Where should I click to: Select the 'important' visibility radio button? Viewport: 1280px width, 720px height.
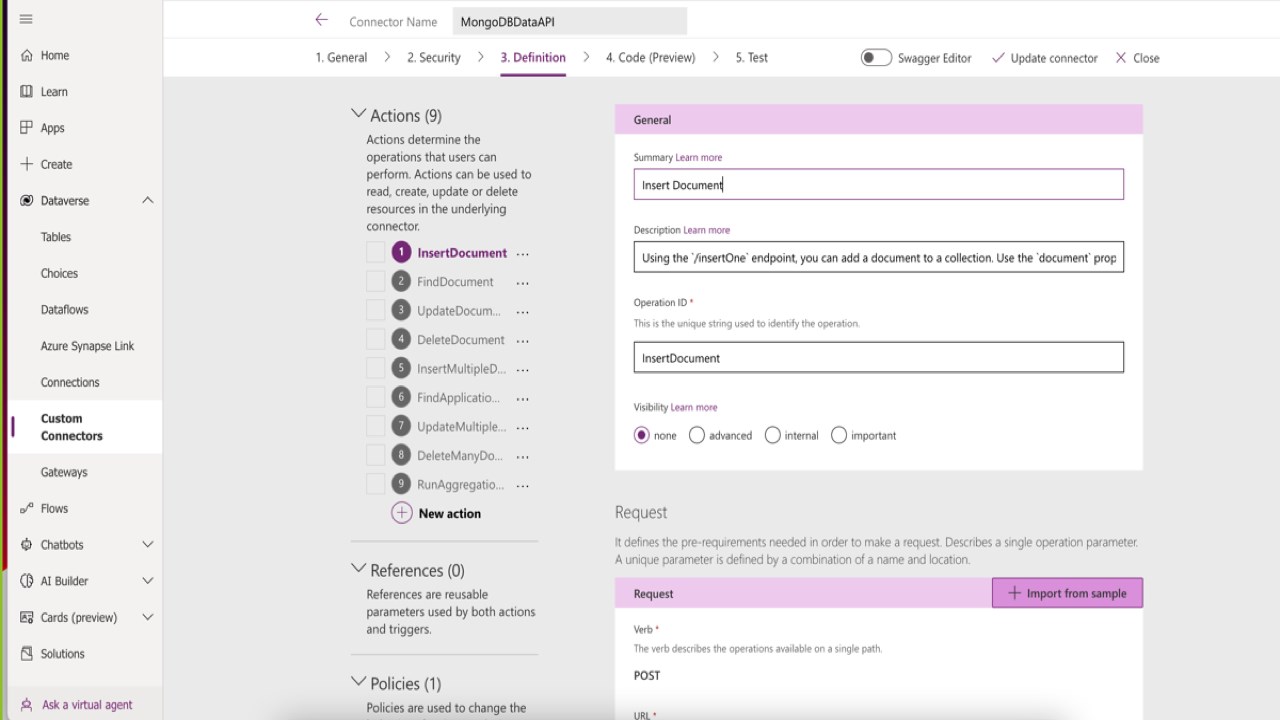pos(839,435)
